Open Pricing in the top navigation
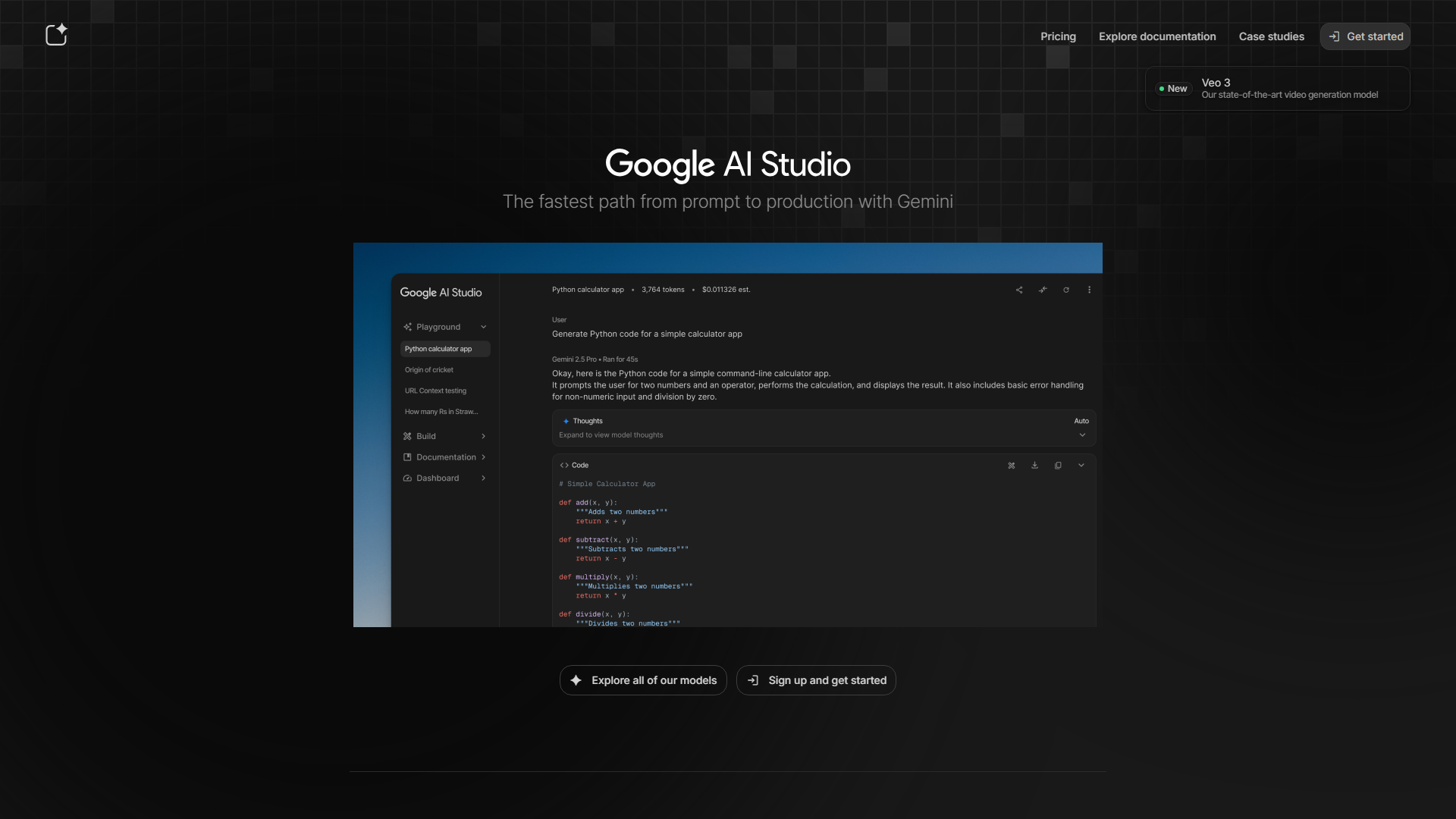 pos(1058,36)
